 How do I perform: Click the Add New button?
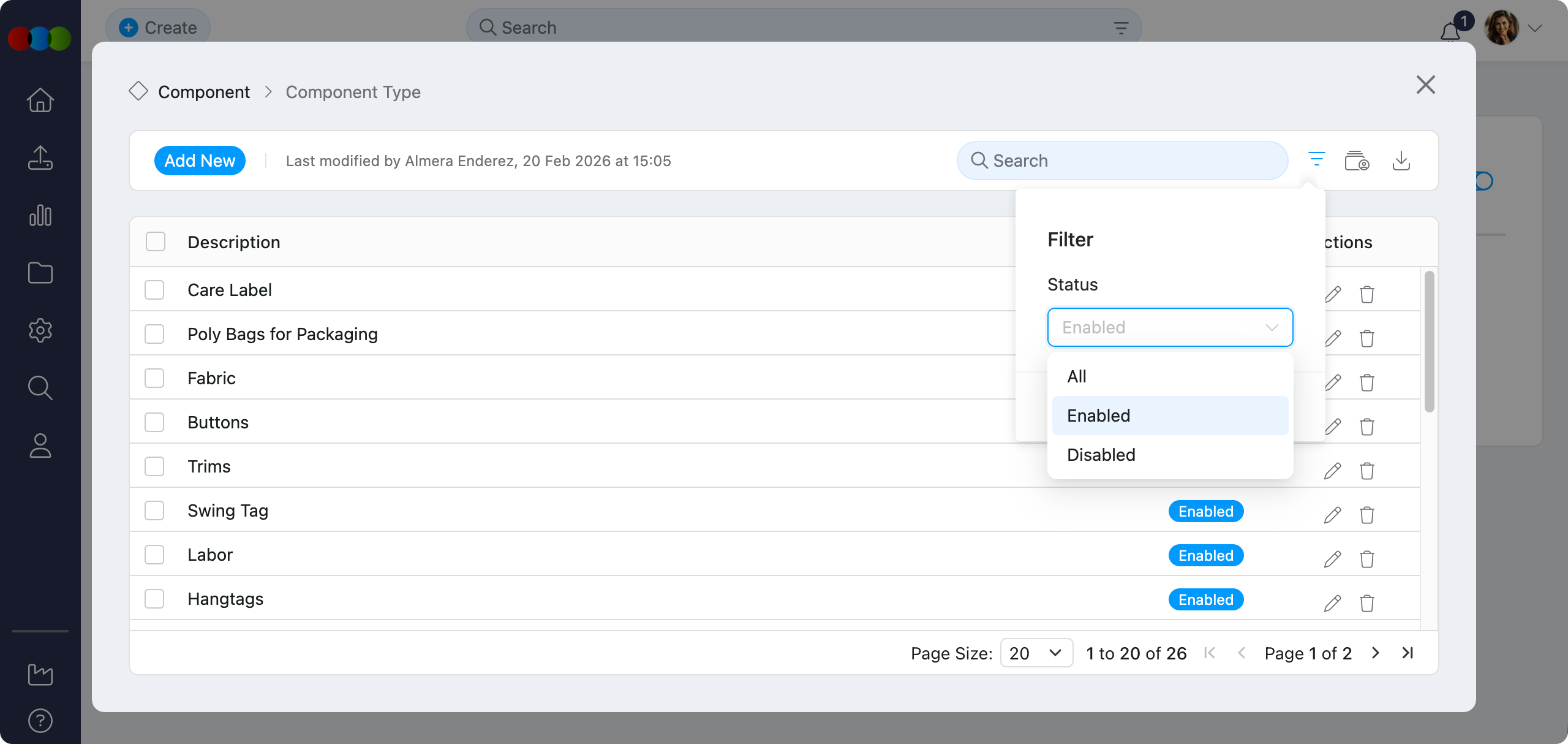pos(200,161)
